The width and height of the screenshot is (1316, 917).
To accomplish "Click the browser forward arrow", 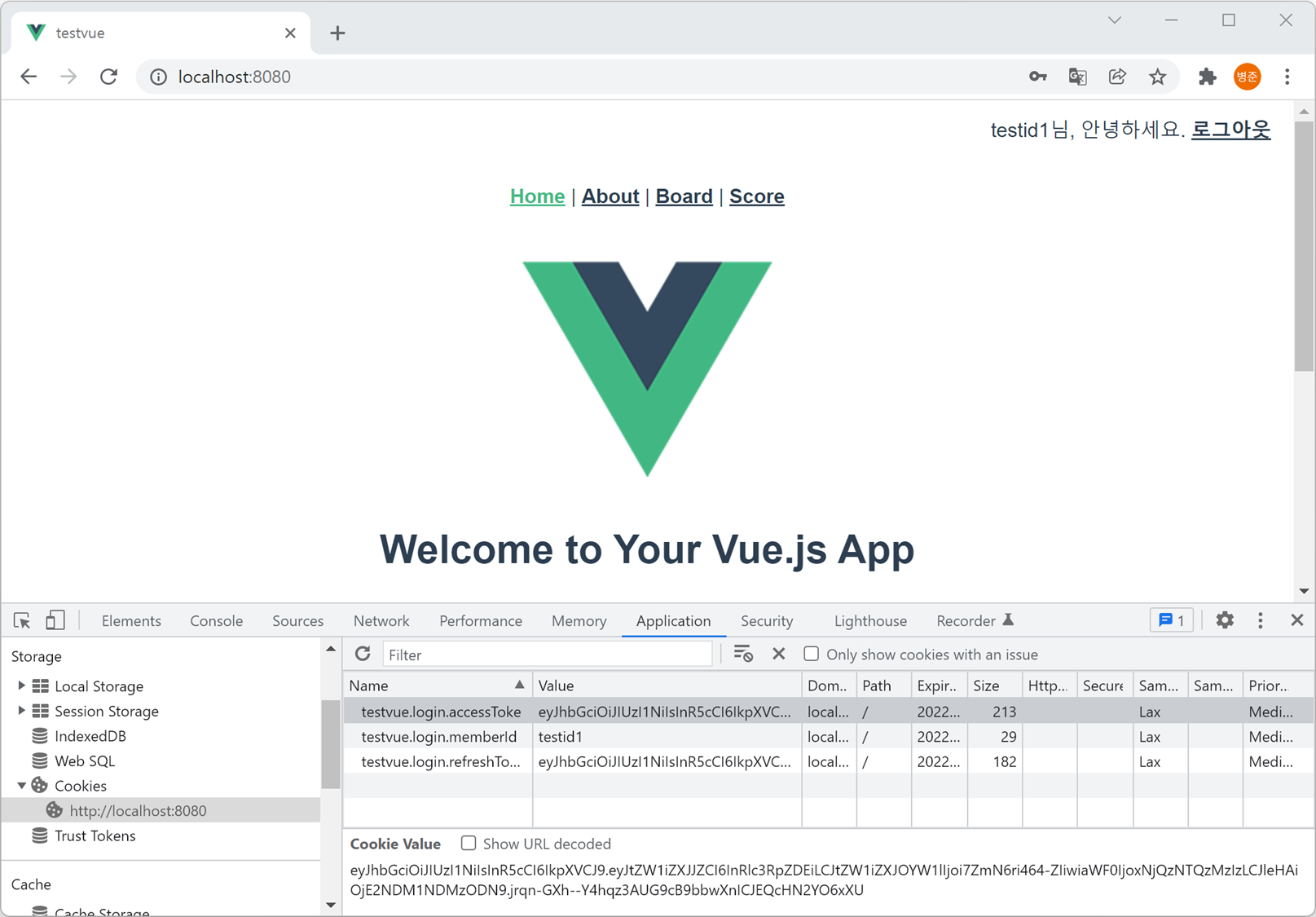I will tap(68, 77).
